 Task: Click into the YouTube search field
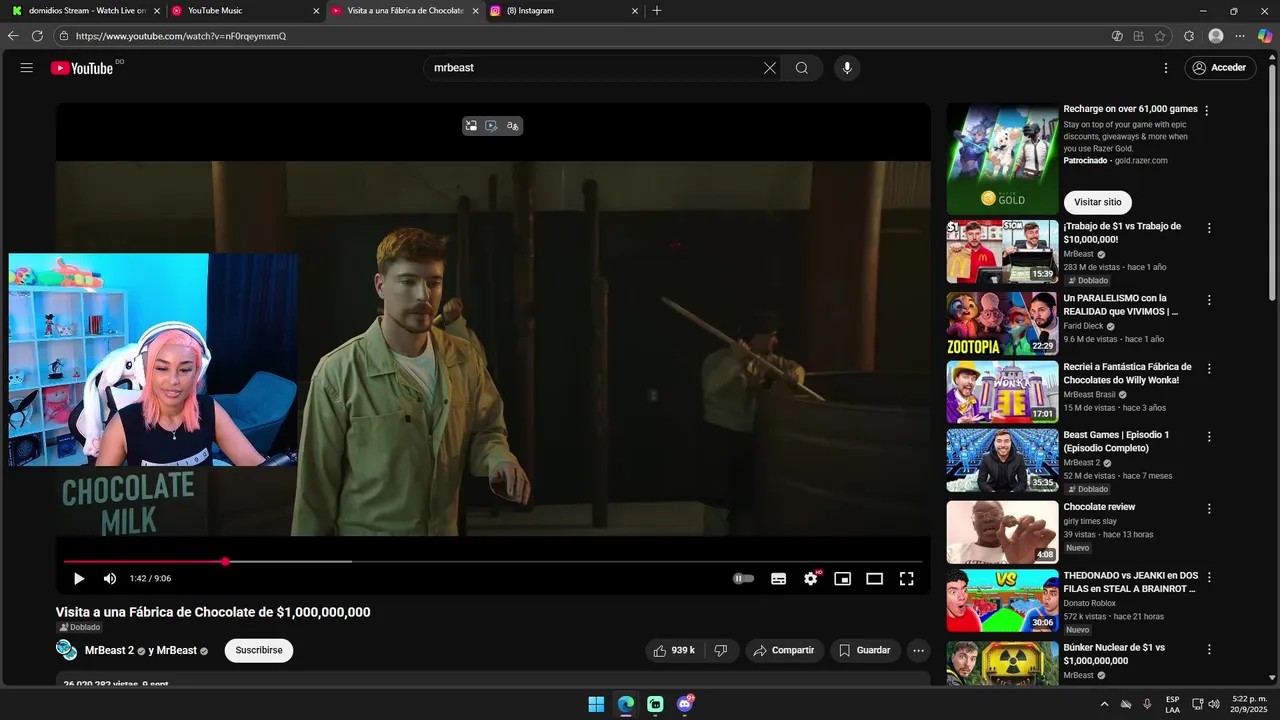coord(595,68)
